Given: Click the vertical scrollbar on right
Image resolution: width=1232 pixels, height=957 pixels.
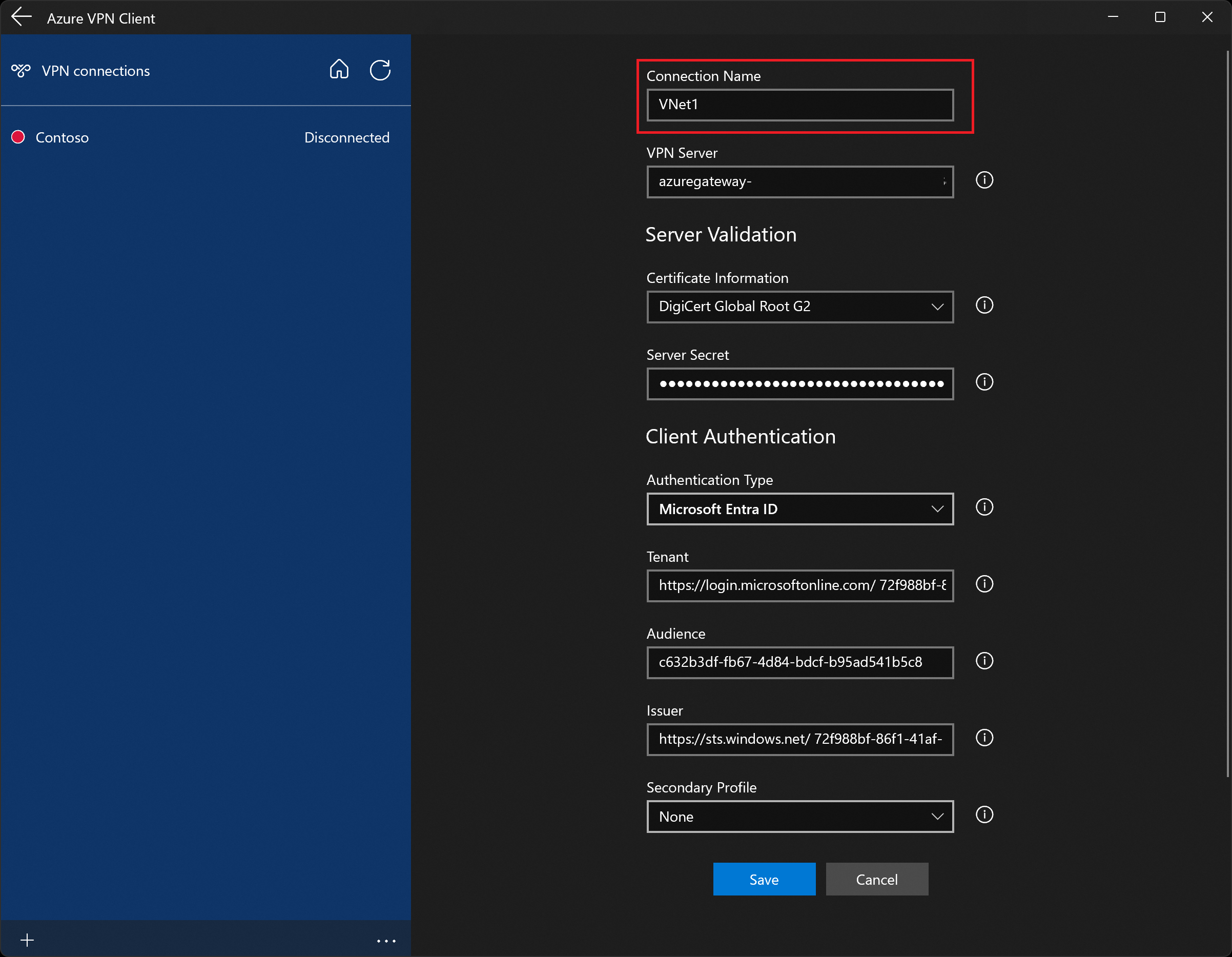Looking at the screenshot, I should click(x=1227, y=413).
